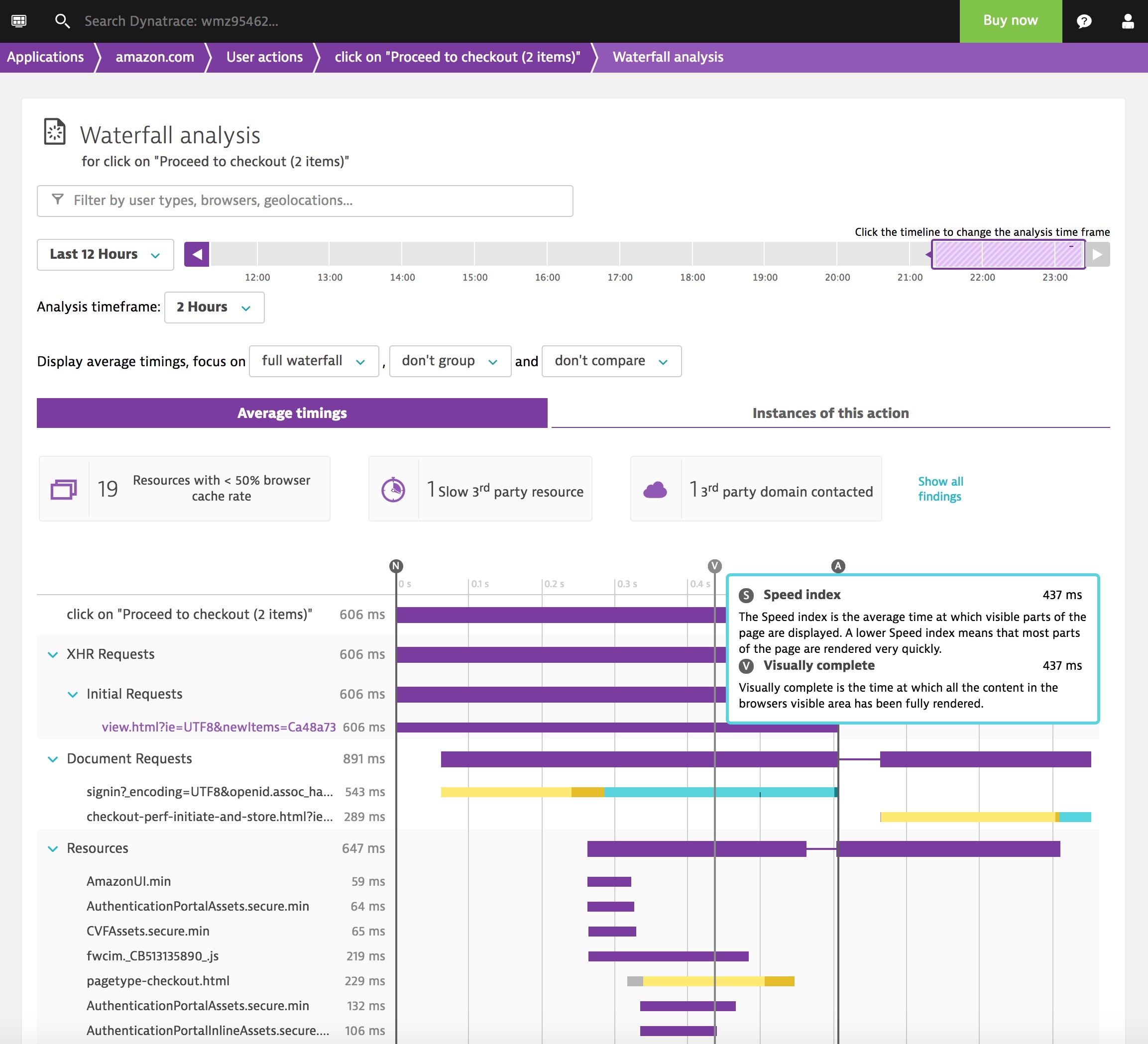Open the don't compare dropdown
This screenshot has width=1148, height=1044.
[611, 361]
